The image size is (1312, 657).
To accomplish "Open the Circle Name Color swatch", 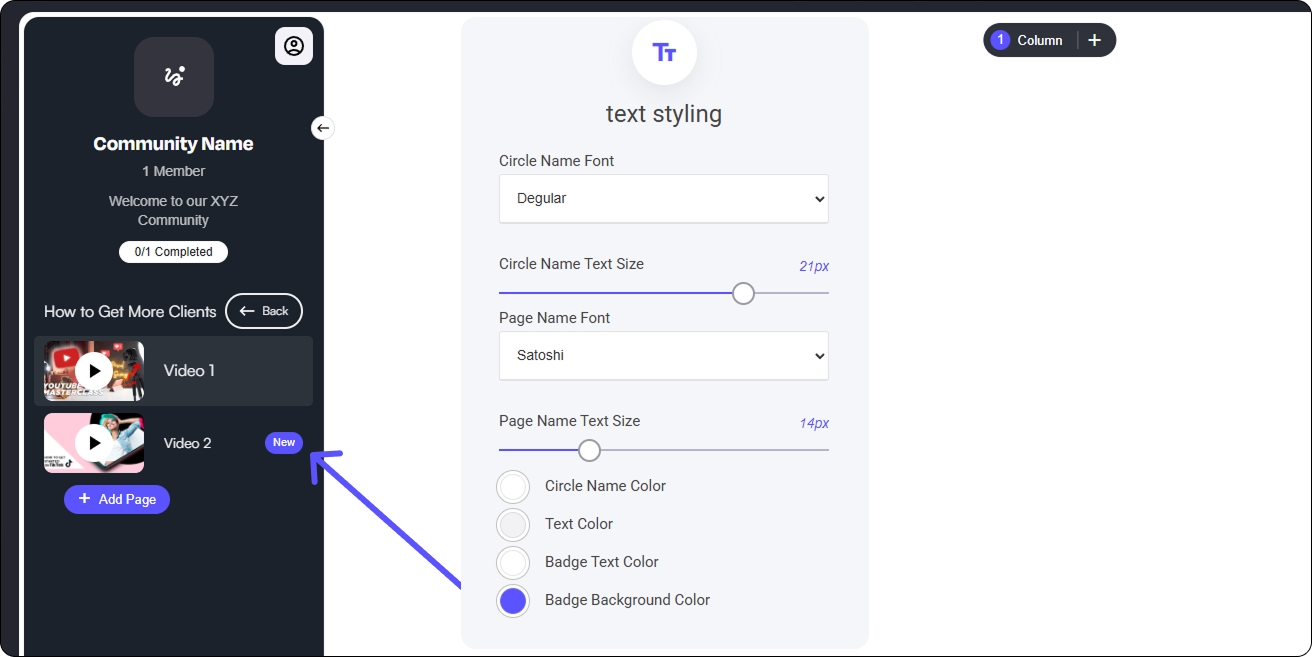I will 513,487.
